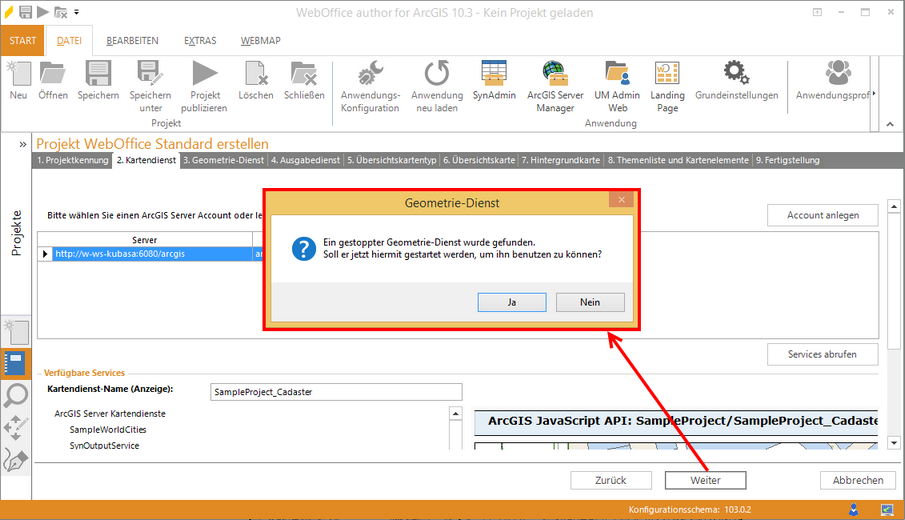The image size is (905, 520).
Task: Select the magnifier search icon in left sidebar
Action: tap(17, 396)
